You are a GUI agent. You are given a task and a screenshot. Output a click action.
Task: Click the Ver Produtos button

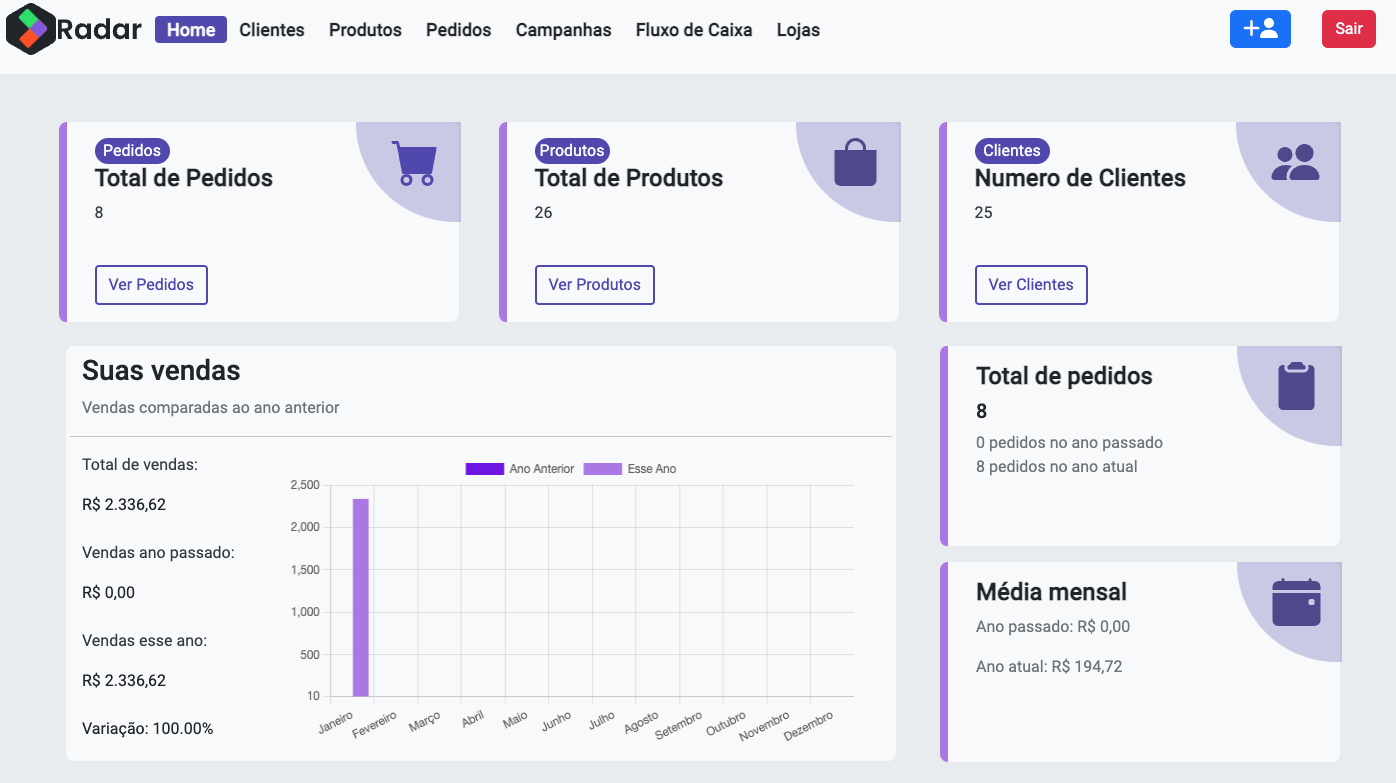click(x=595, y=285)
